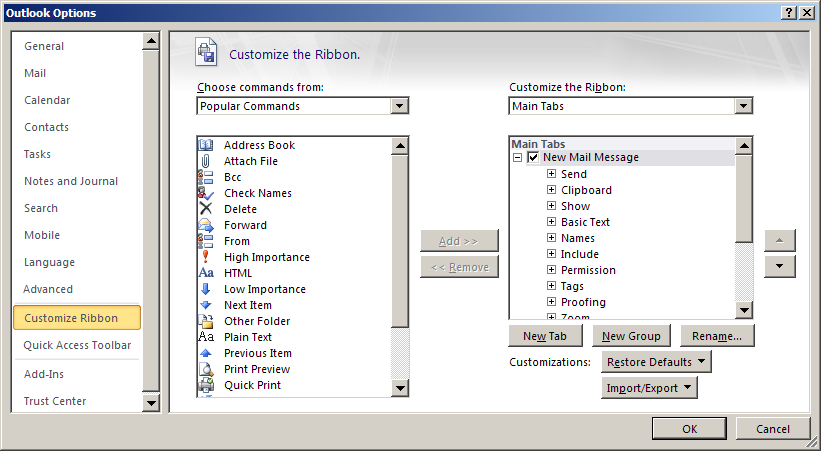Open the Advanced options category
This screenshot has height=451, width=821.
click(48, 289)
